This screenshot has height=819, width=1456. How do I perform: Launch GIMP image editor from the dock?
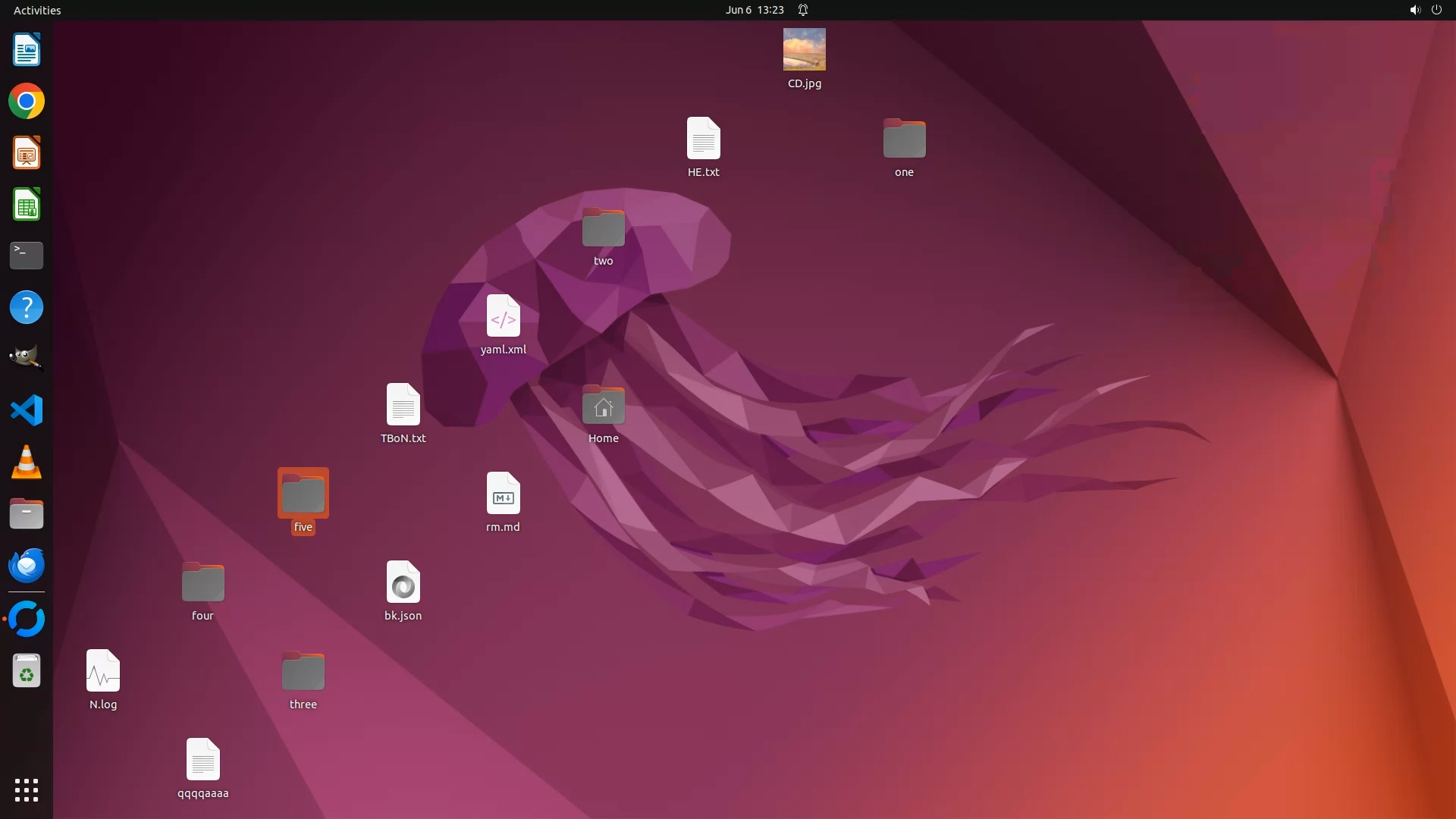point(27,358)
